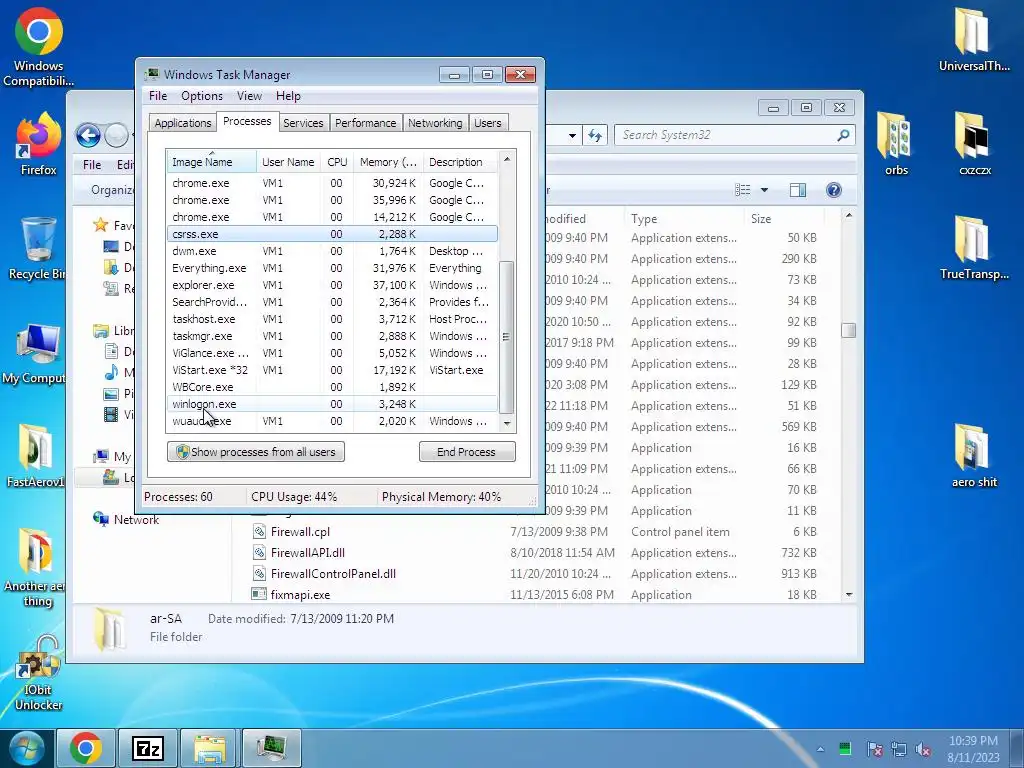Select the winlogon.exe process row
1024x768 pixels.
[332, 404]
